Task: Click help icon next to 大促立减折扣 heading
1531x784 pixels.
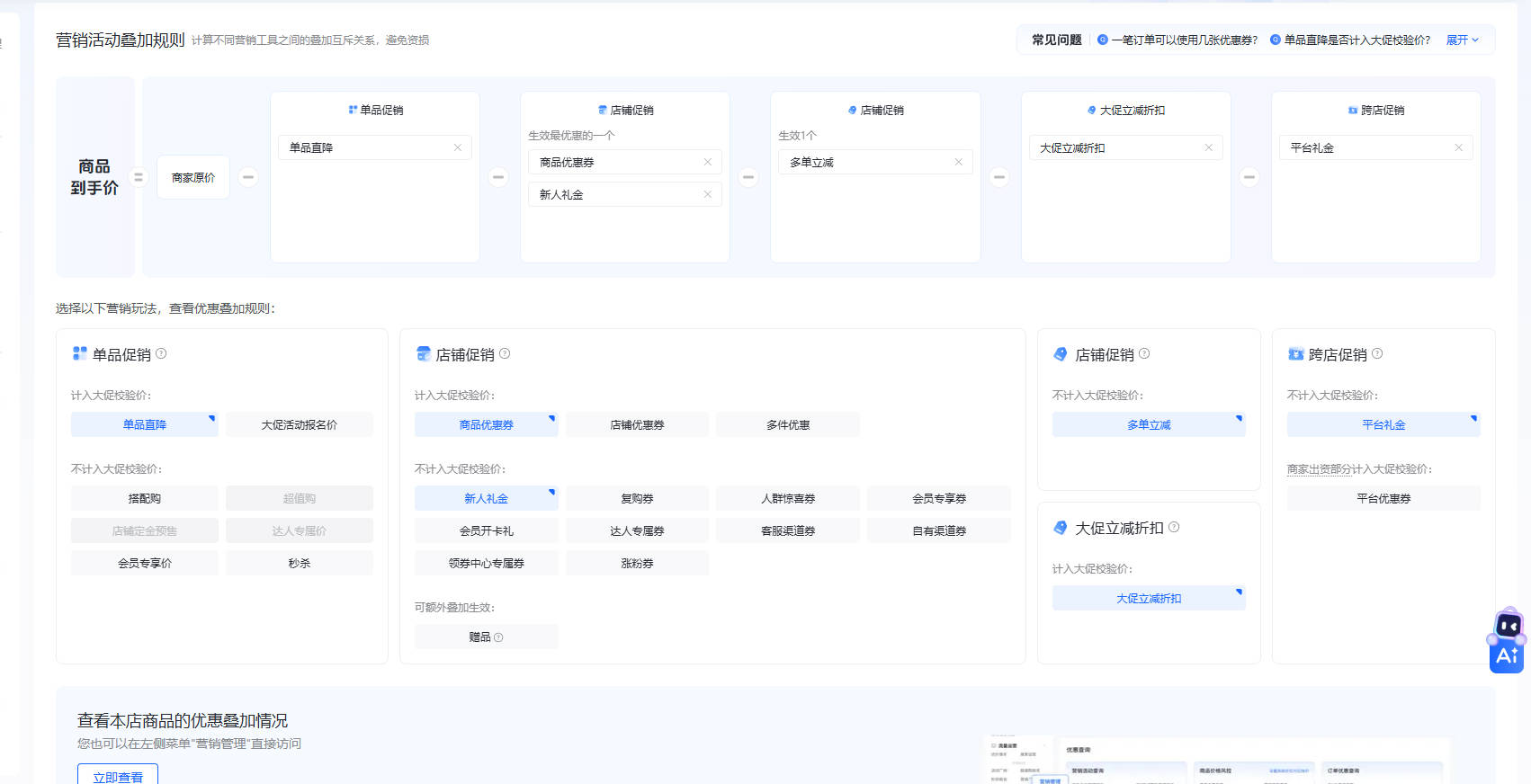Action: (1174, 527)
